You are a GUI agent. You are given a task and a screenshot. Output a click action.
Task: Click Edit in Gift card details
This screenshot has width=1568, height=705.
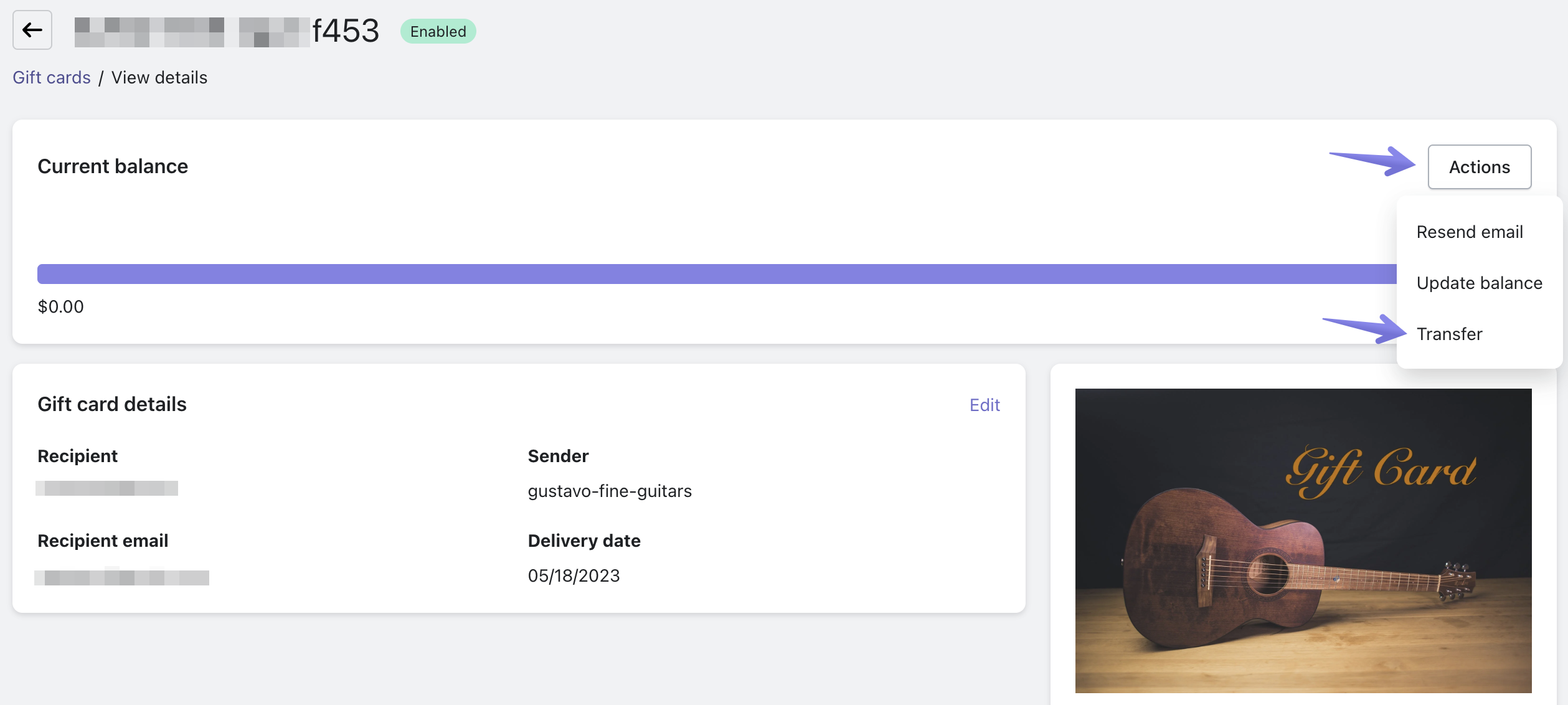click(985, 405)
